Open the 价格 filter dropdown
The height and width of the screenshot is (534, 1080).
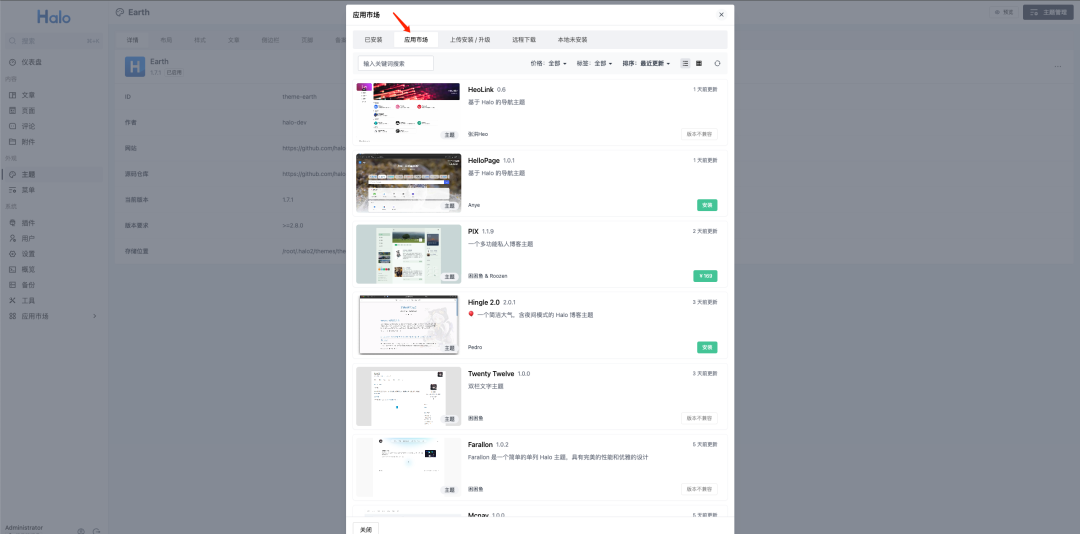548,63
